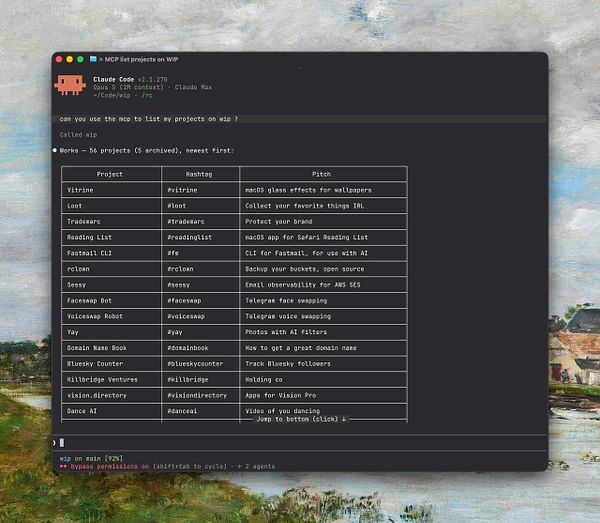
Task: Click 'macOS app for Safari Reading List' pitch
Action: [x=306, y=237]
